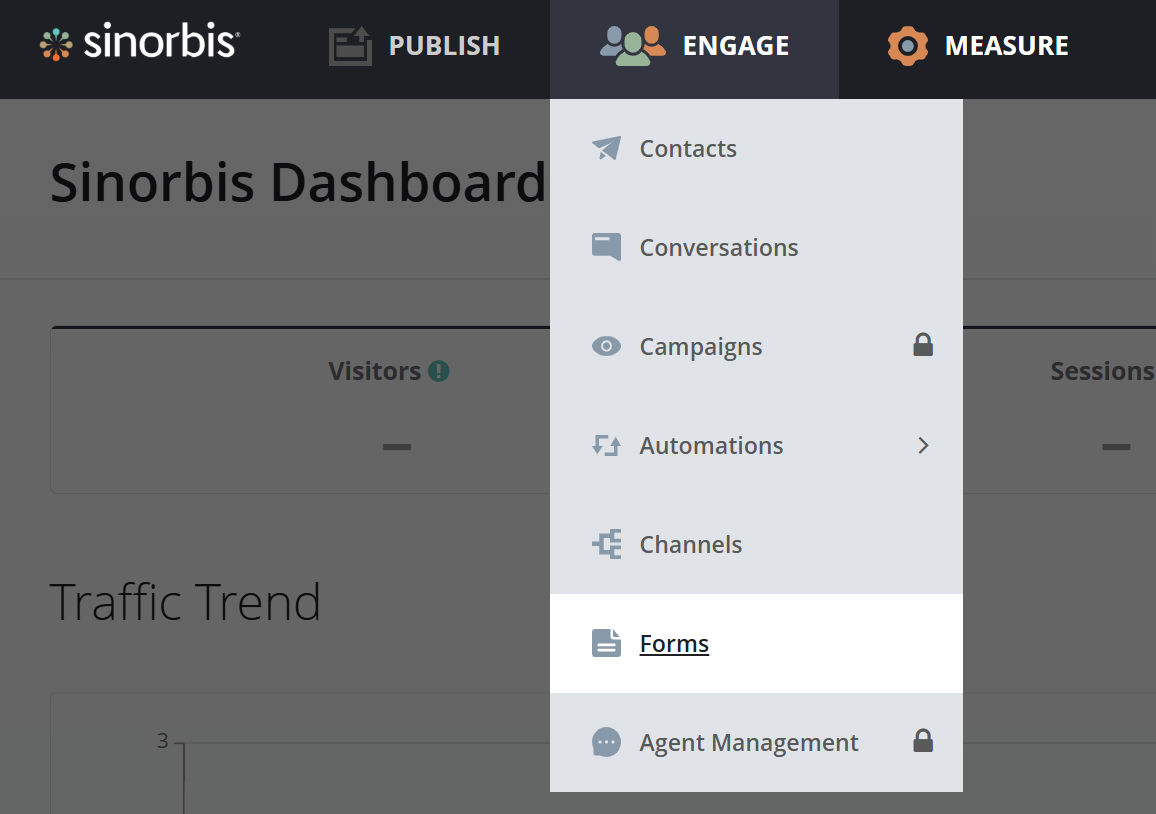
Task: Click the Engage people icon
Action: 632,46
